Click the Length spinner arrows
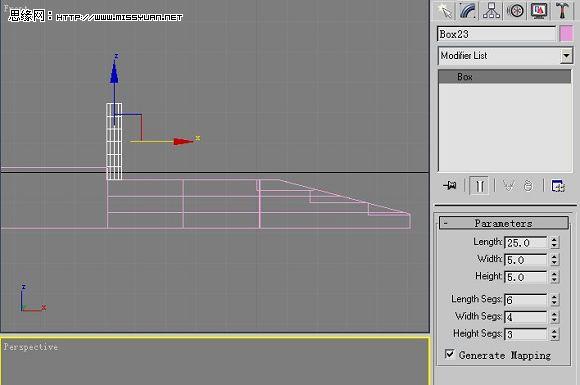This screenshot has height=385, width=580. click(x=554, y=243)
